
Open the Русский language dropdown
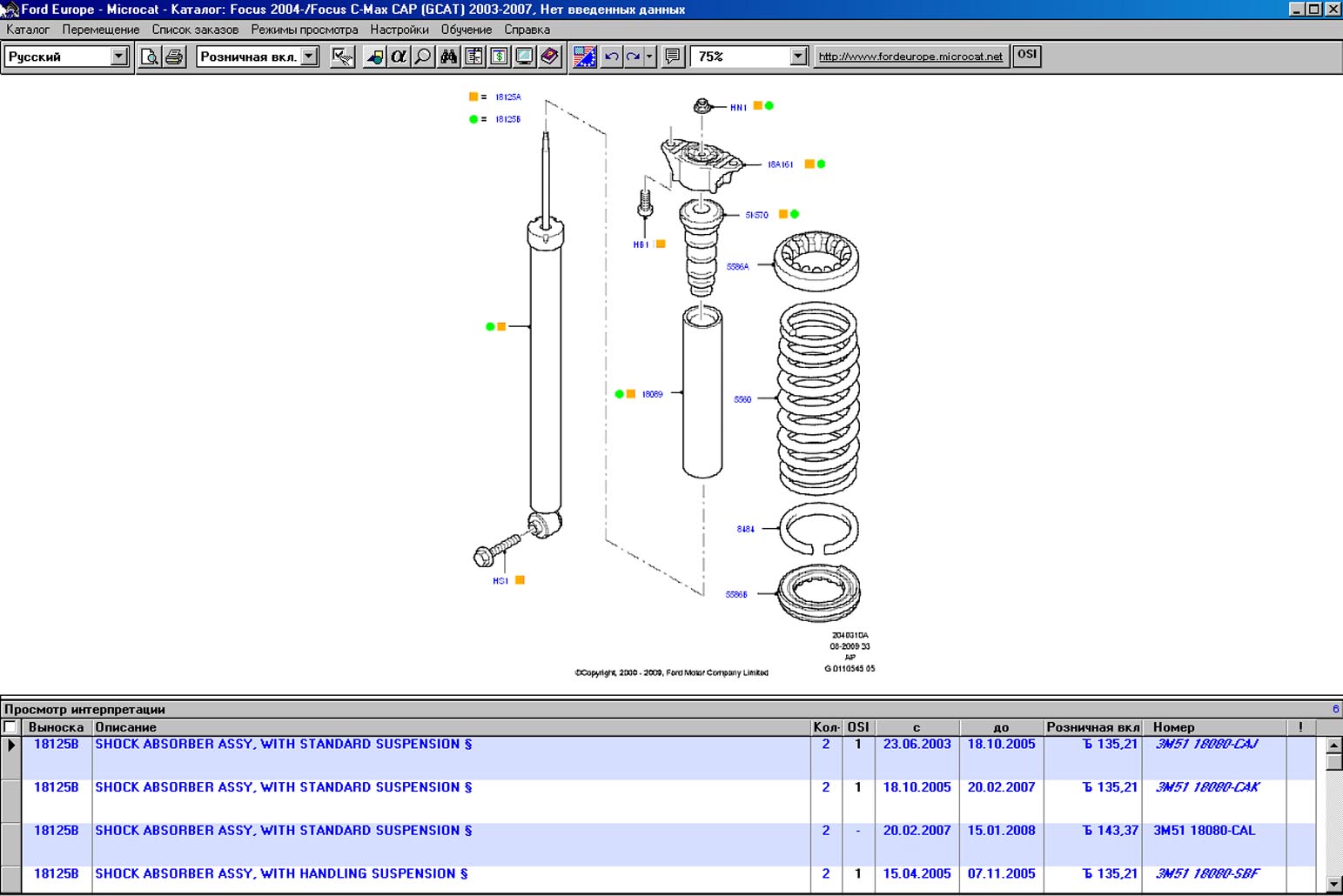pos(119,57)
